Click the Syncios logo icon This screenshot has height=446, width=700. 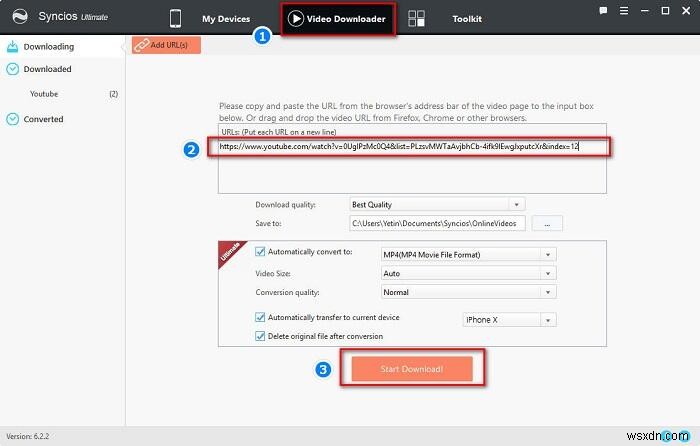[20, 17]
